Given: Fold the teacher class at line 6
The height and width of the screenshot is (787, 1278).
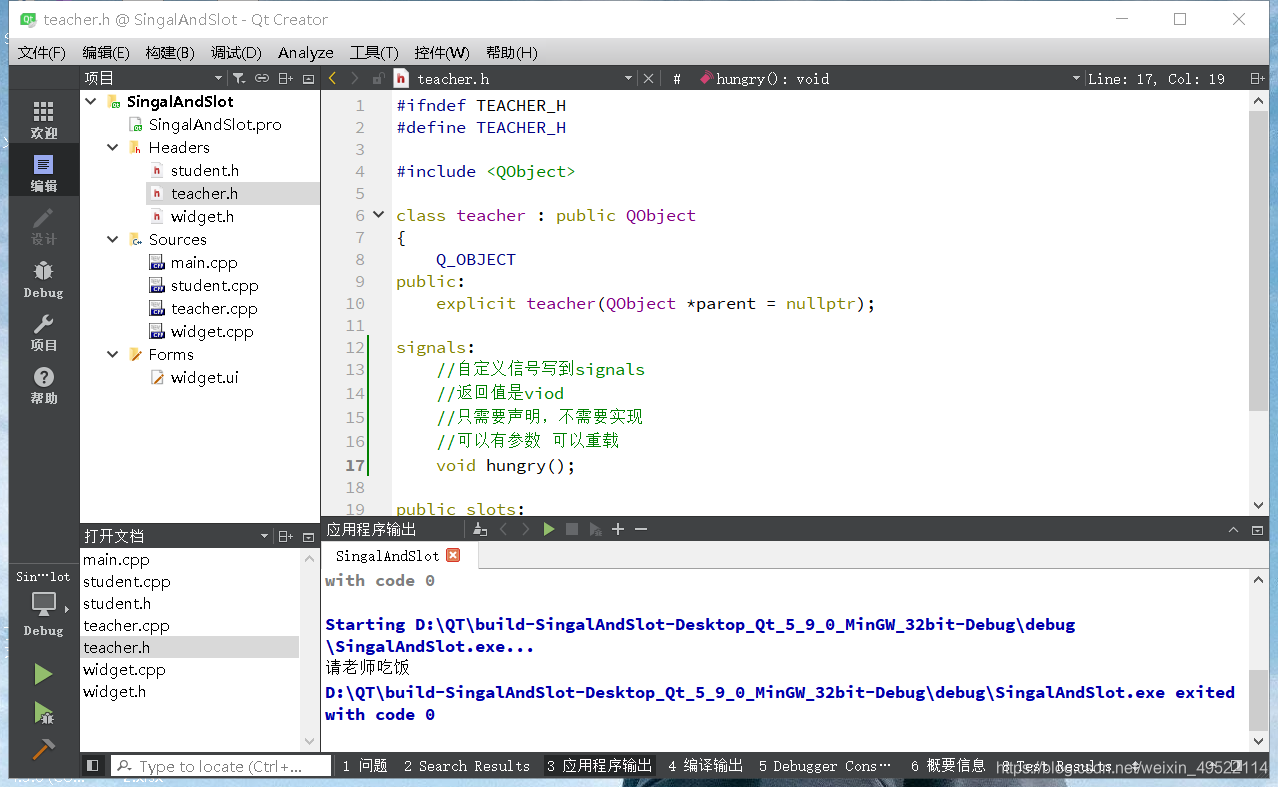Looking at the screenshot, I should (378, 214).
